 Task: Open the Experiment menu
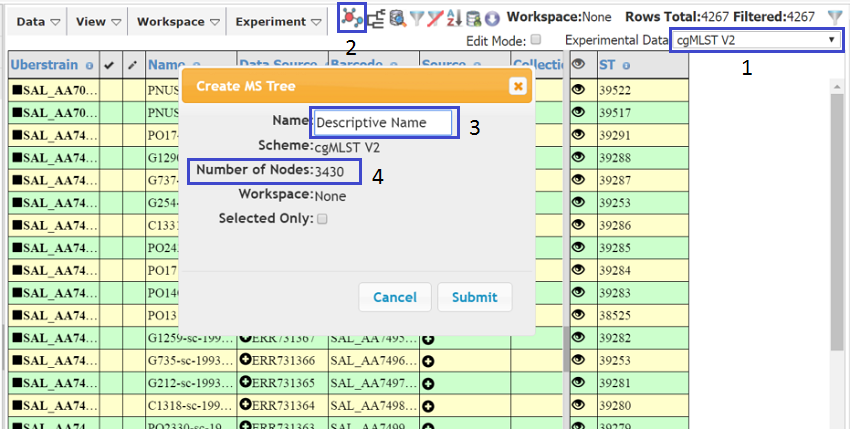click(x=278, y=22)
